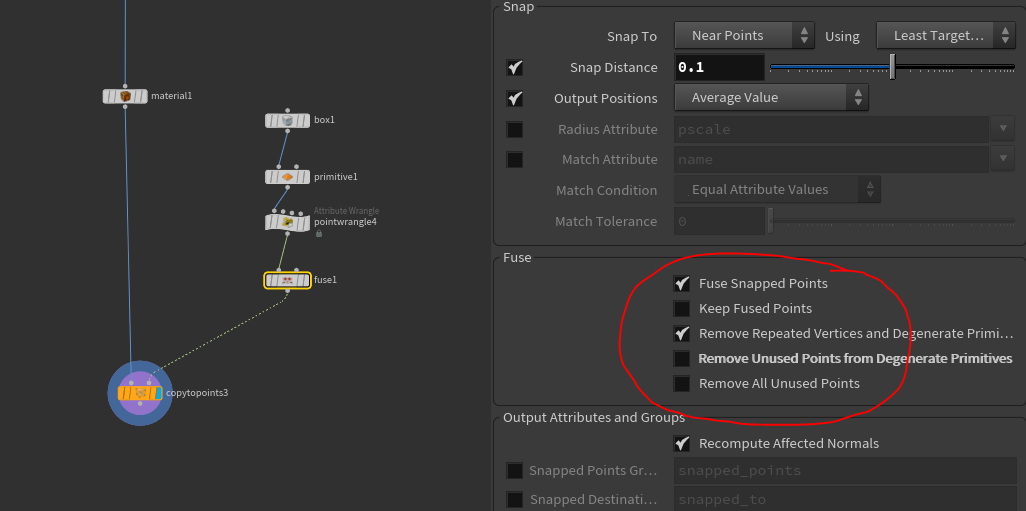
Task: Click the box1 node icon
Action: (287, 120)
